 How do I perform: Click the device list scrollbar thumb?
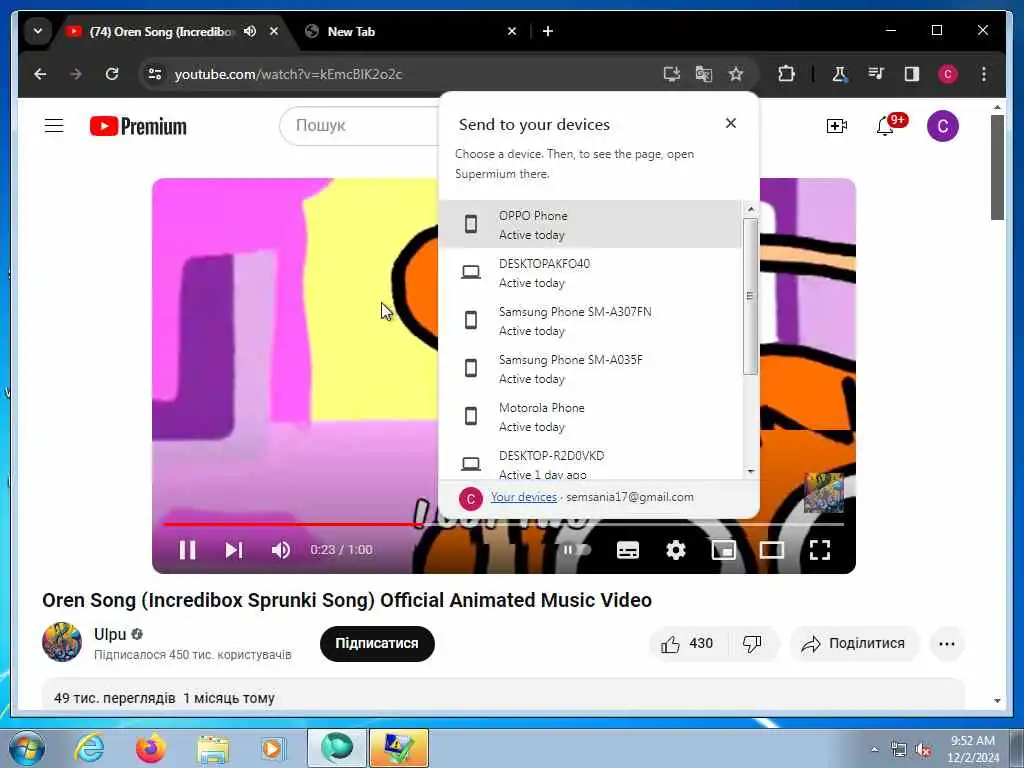coord(750,296)
